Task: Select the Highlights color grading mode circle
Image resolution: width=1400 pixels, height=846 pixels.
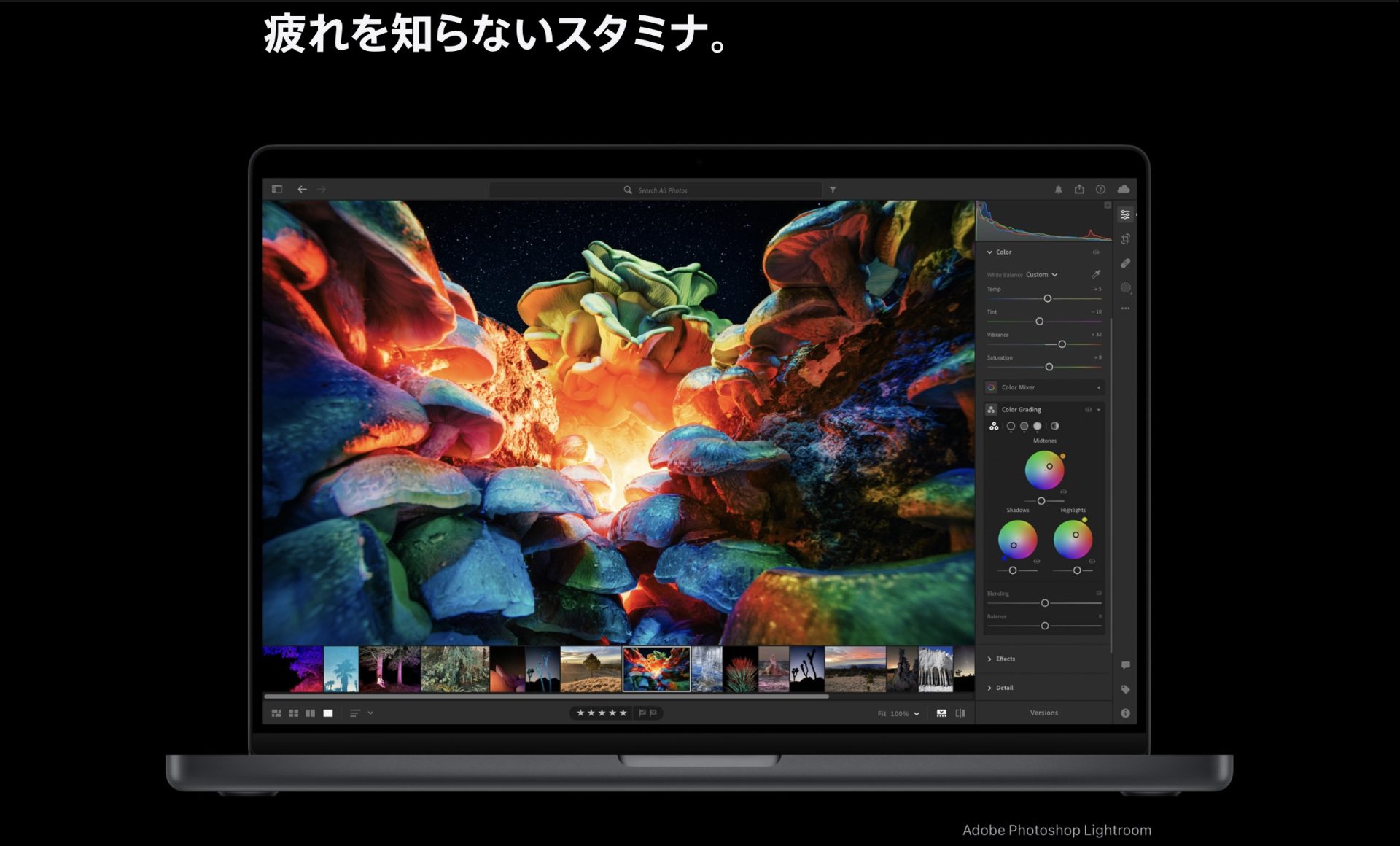Action: coord(1037,426)
